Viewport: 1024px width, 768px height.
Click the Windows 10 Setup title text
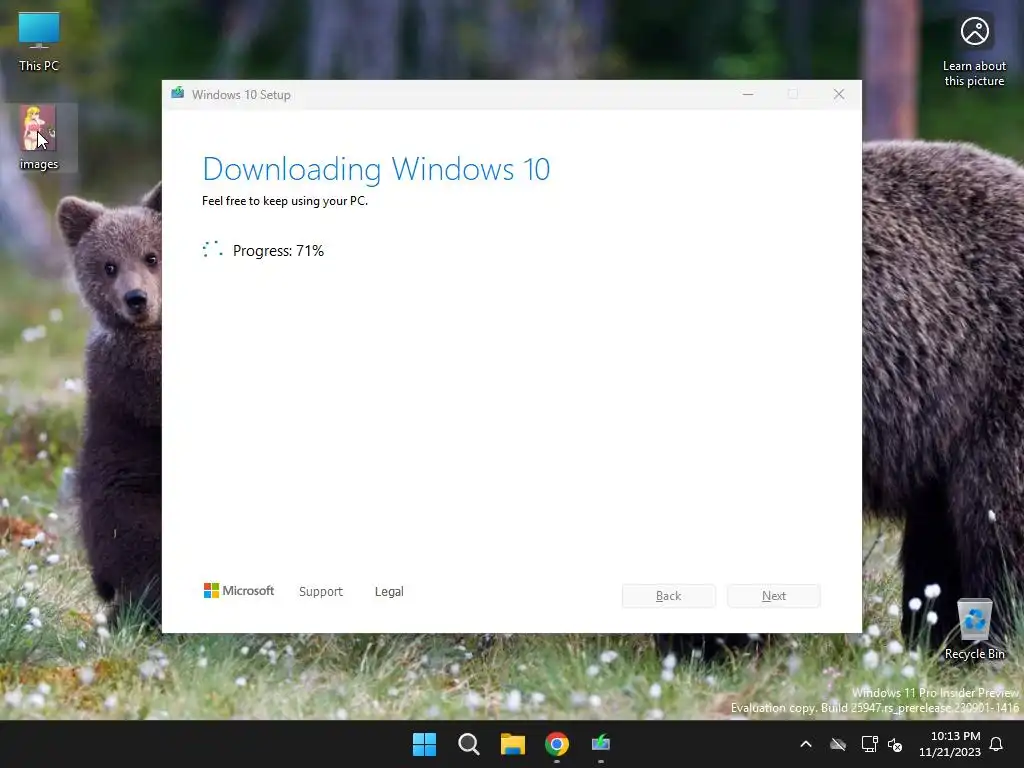(241, 95)
